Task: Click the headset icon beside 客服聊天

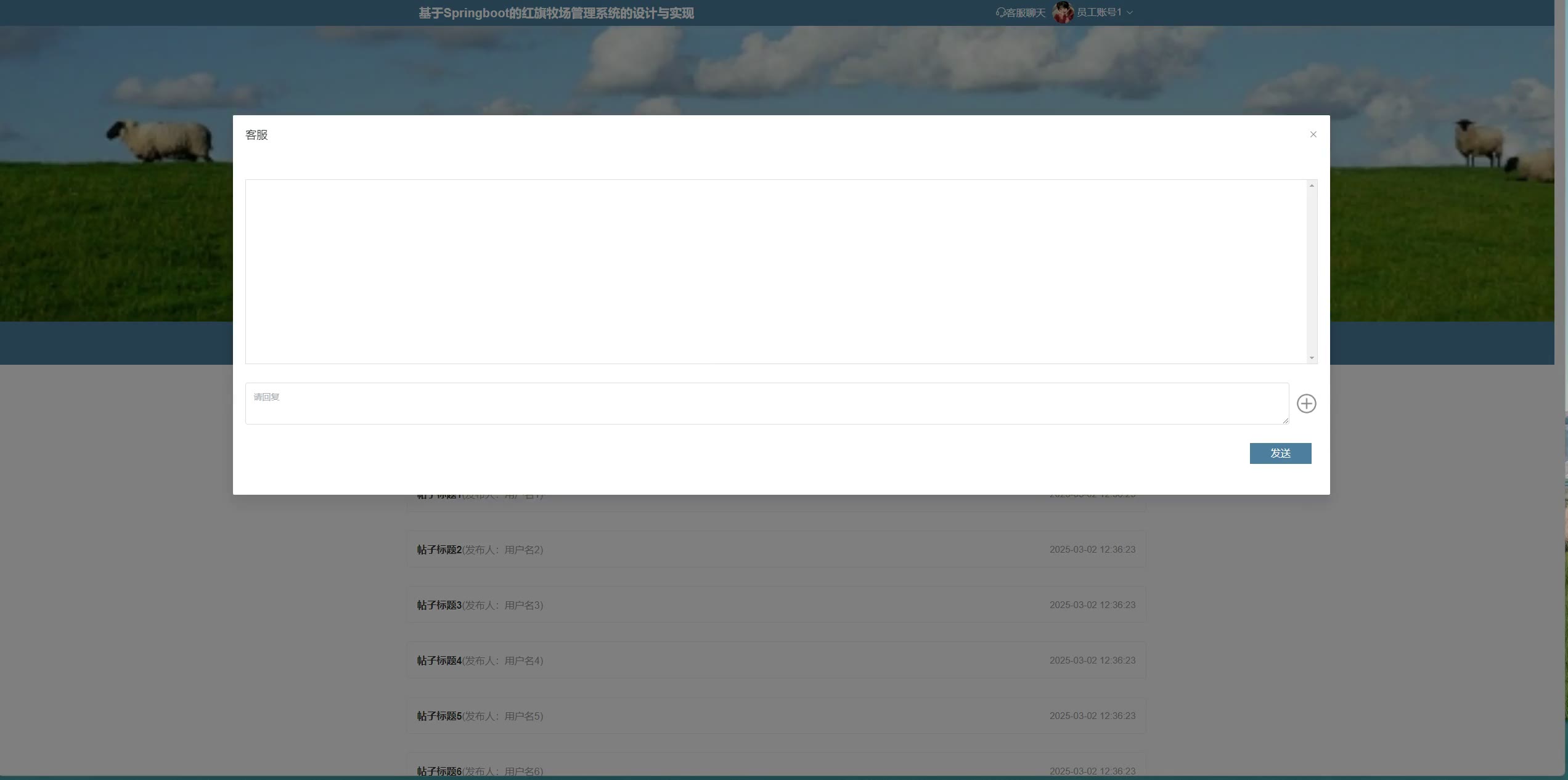Action: (x=1000, y=12)
